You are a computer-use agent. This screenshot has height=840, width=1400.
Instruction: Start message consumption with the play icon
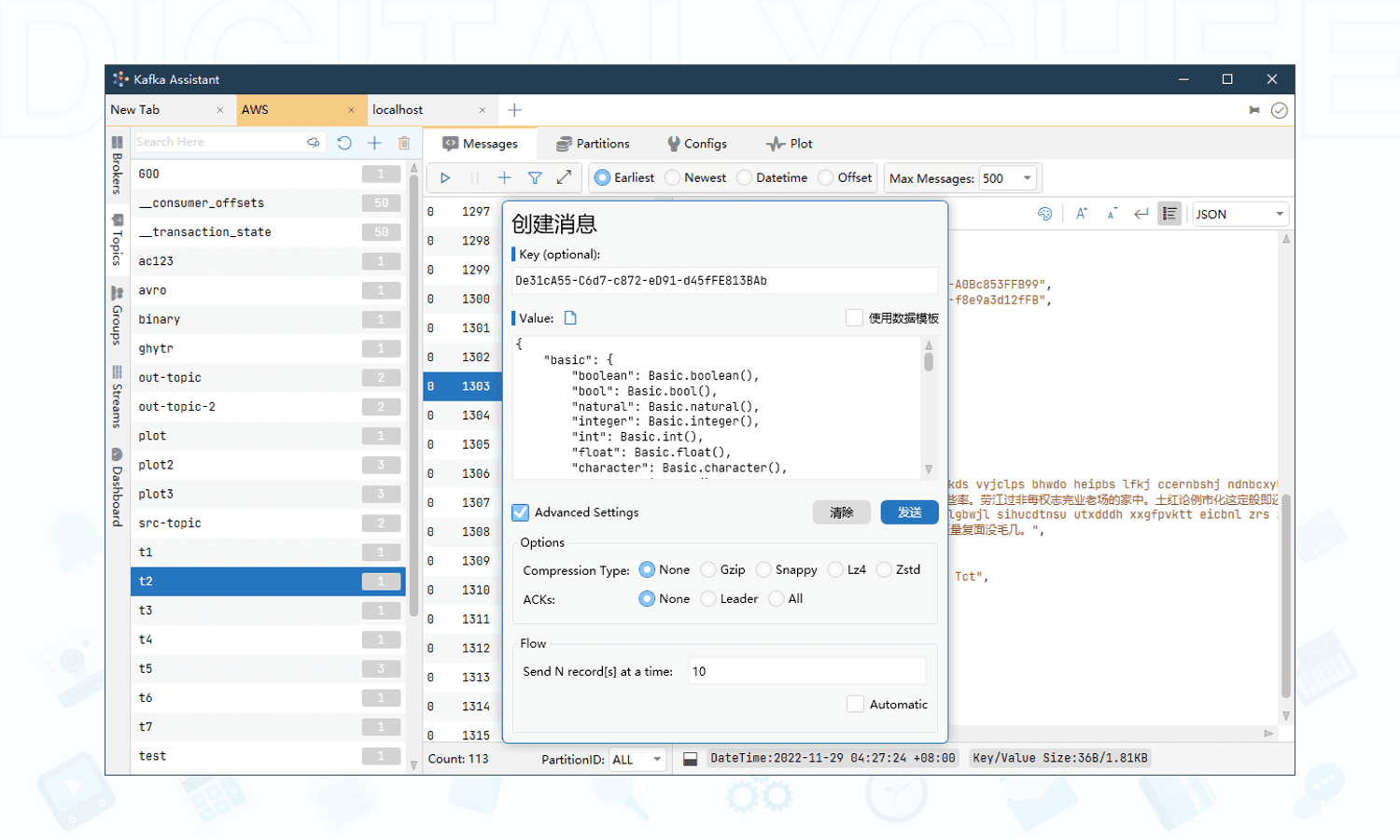pos(445,177)
